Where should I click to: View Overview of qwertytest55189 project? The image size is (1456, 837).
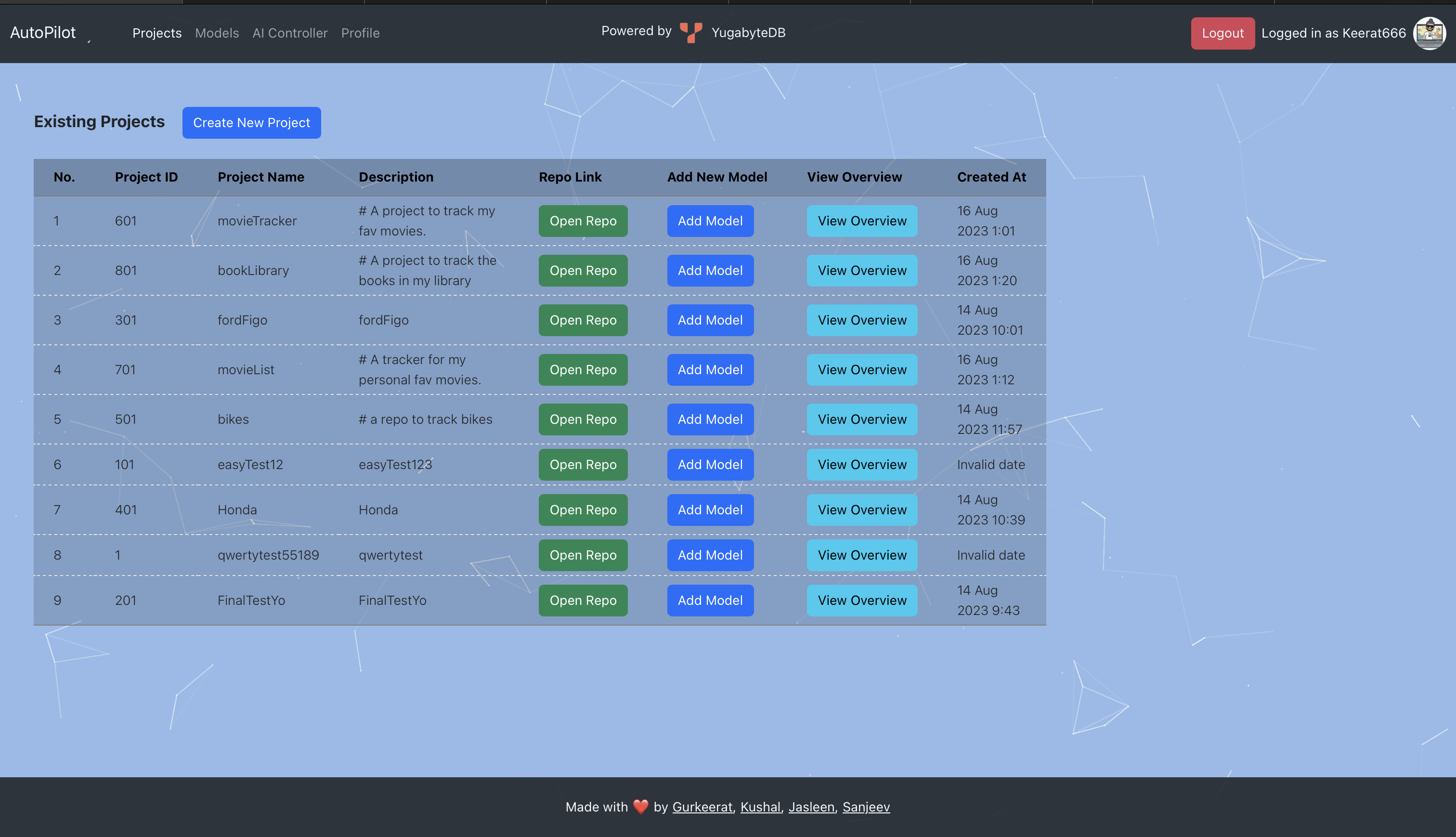pos(861,555)
